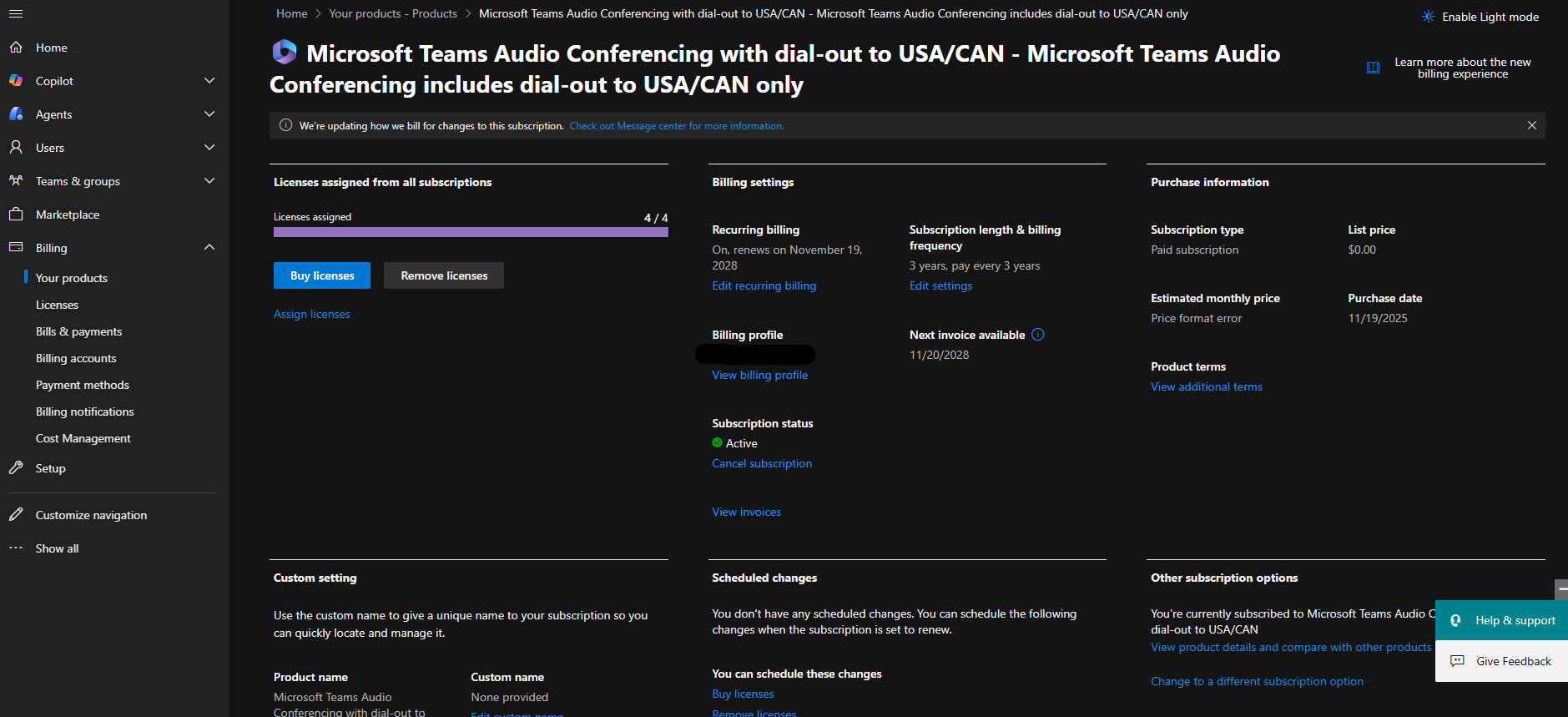Viewport: 1568px width, 717px height.
Task: Open Payment methods page
Action: click(x=83, y=385)
